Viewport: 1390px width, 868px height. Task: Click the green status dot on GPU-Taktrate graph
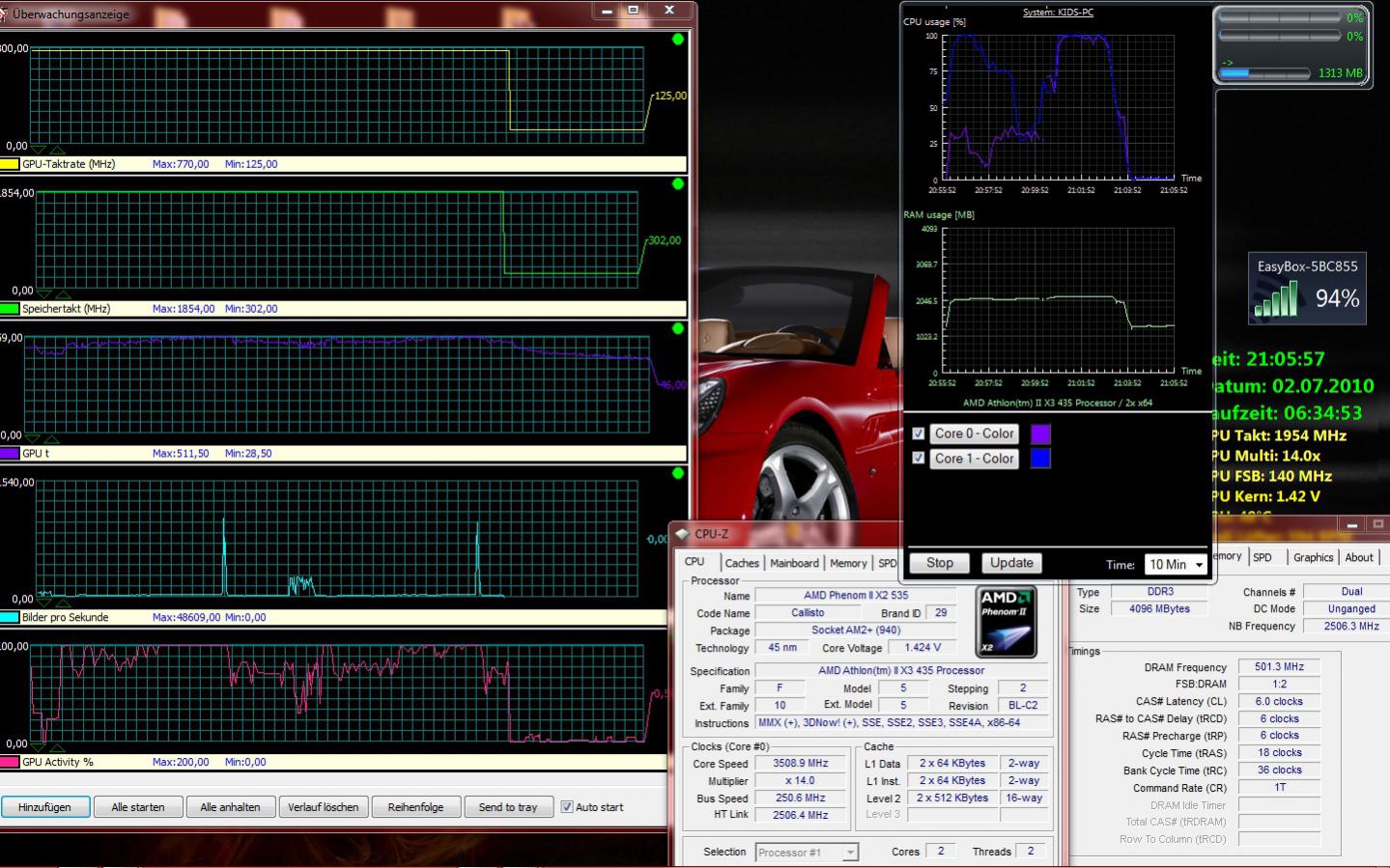pos(678,40)
